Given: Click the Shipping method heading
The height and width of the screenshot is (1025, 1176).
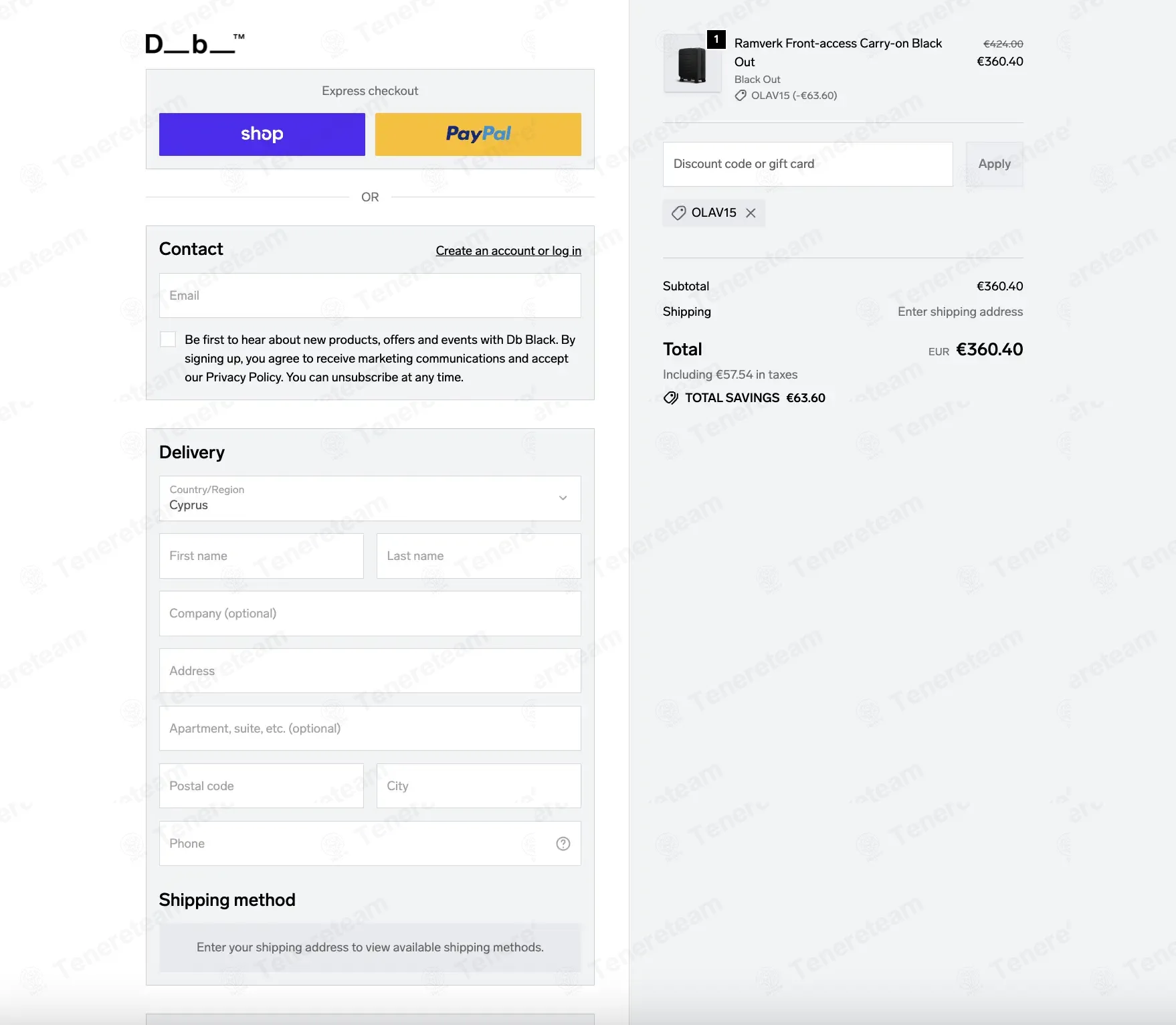Looking at the screenshot, I should click(227, 900).
